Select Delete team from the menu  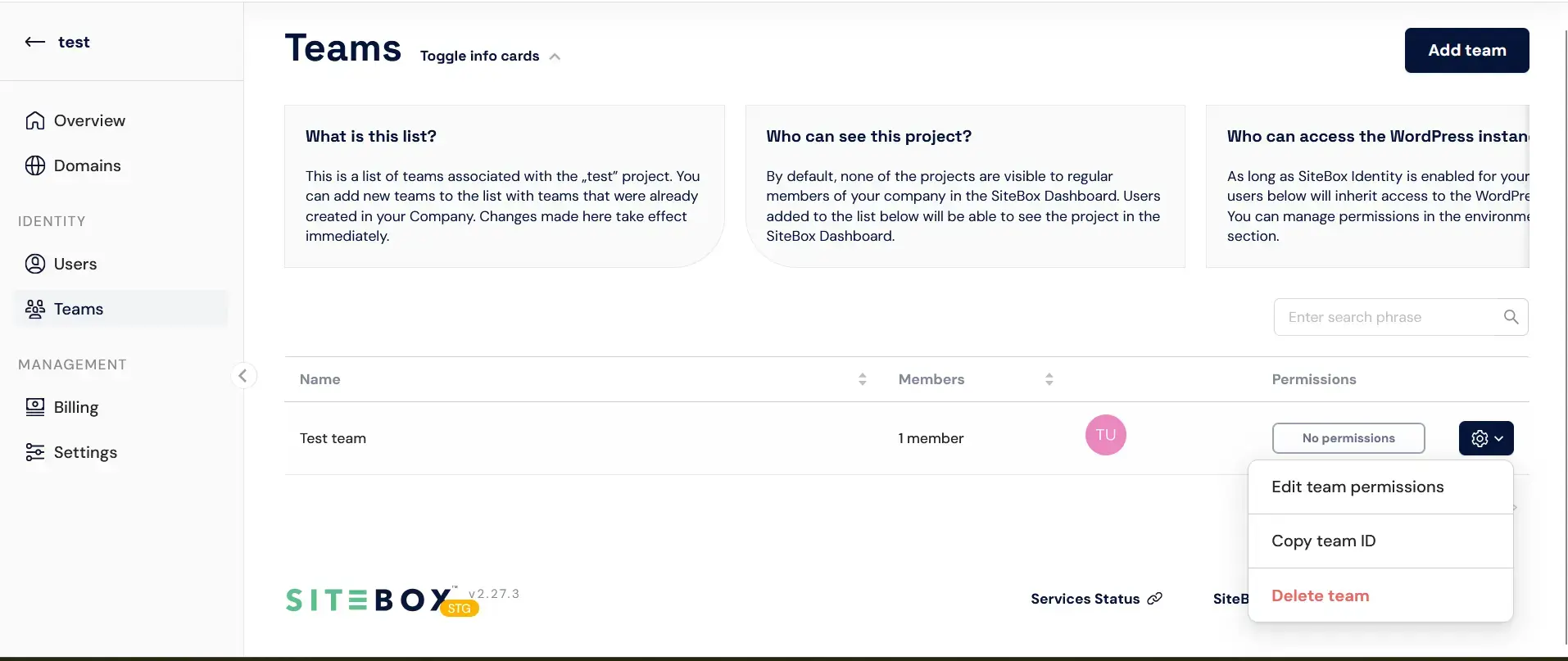(1380, 595)
